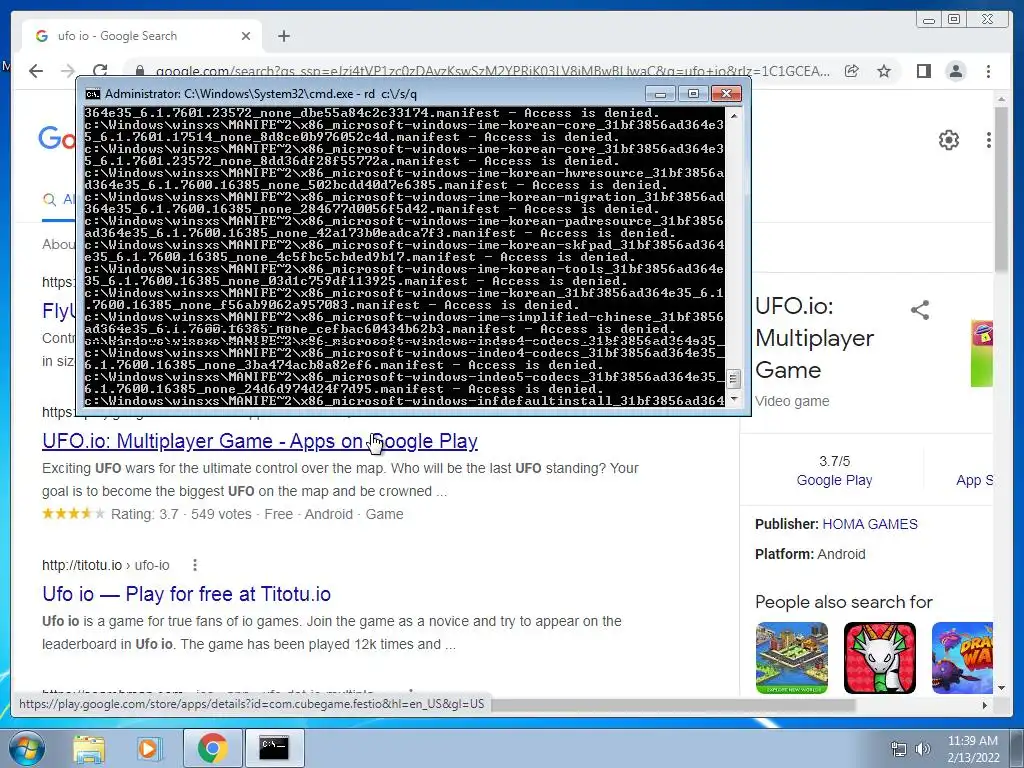This screenshot has height=768, width=1024.
Task: Click the horizontal scrollbar right arrow in Chrome
Action: (x=985, y=705)
